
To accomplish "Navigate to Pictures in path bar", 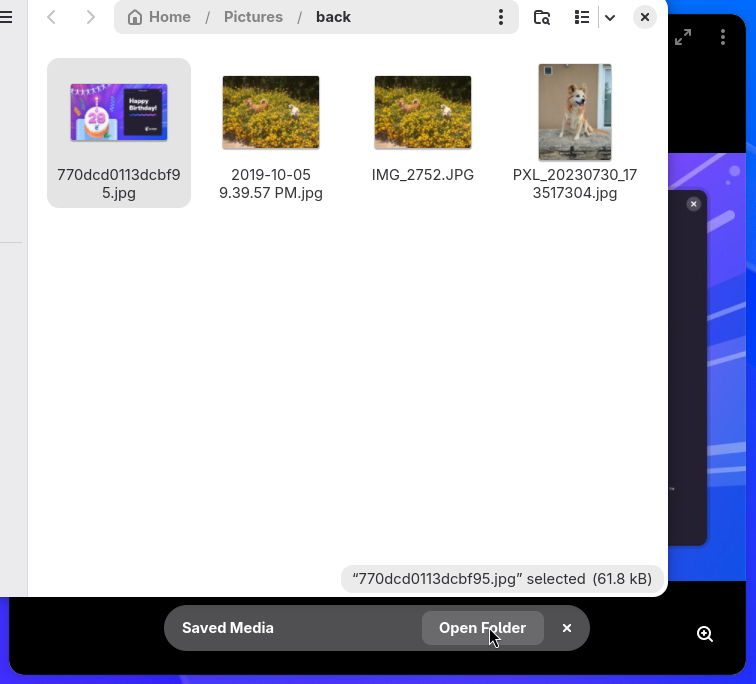I will click(253, 17).
